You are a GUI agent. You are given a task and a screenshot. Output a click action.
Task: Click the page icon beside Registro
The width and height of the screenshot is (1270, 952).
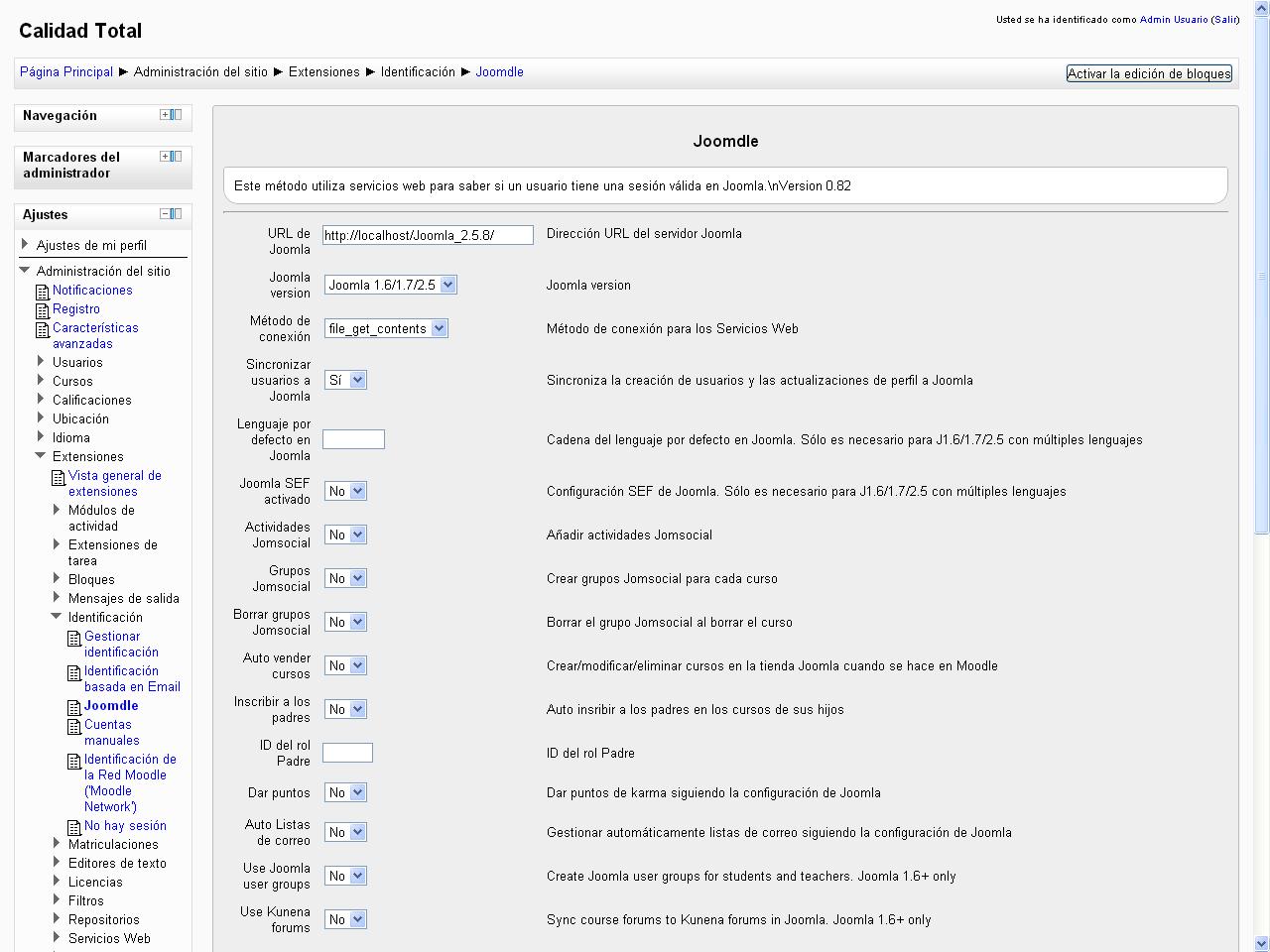pyautogui.click(x=43, y=310)
